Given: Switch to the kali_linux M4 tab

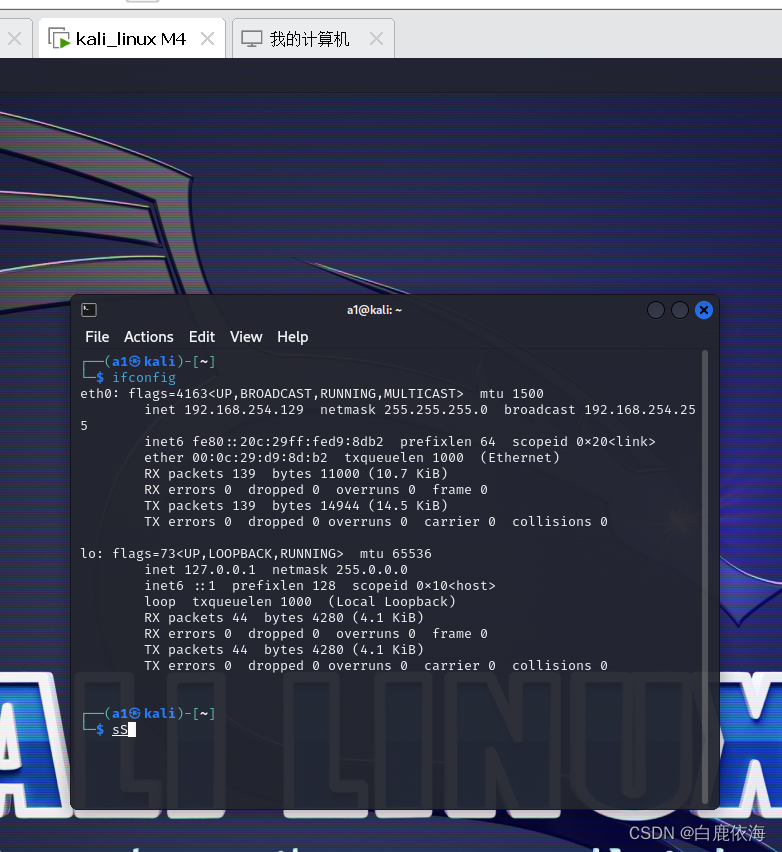Looking at the screenshot, I should click(131, 39).
